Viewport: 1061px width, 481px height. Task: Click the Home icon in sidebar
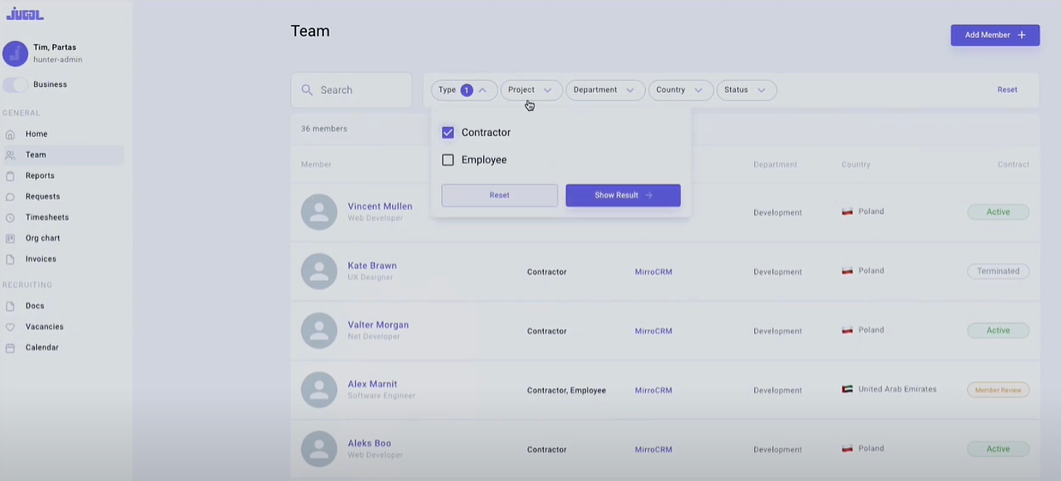click(x=10, y=134)
